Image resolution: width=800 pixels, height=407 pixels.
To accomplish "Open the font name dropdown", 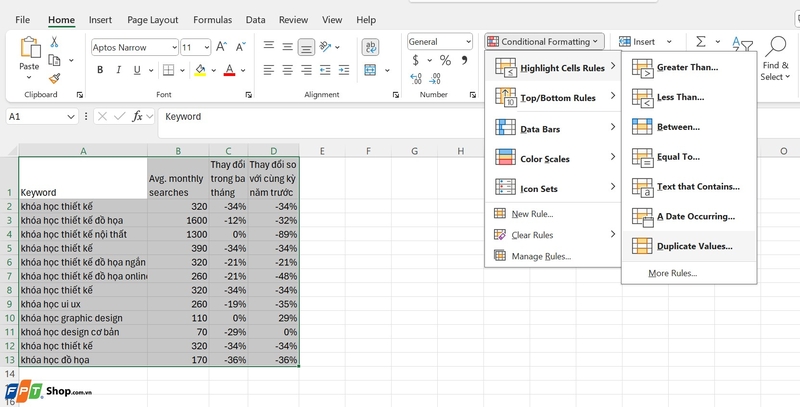I will [x=174, y=47].
